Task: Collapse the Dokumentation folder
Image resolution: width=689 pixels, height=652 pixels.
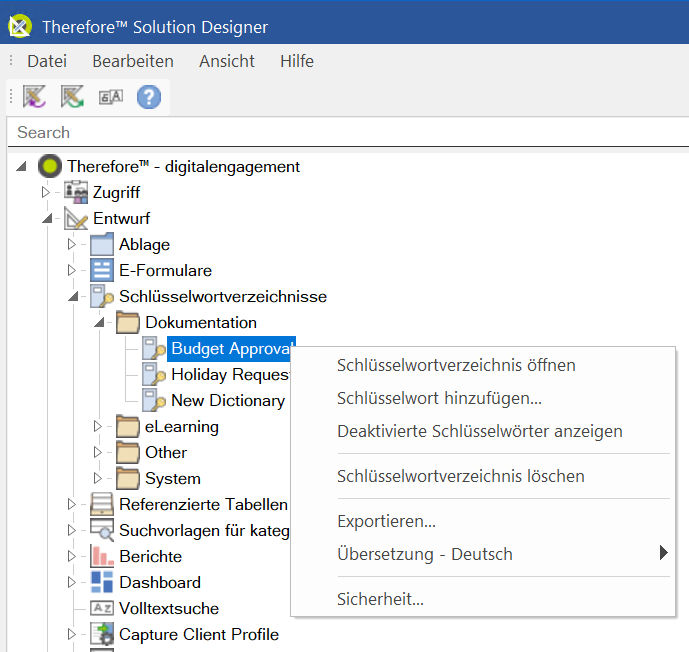Action: 98,323
